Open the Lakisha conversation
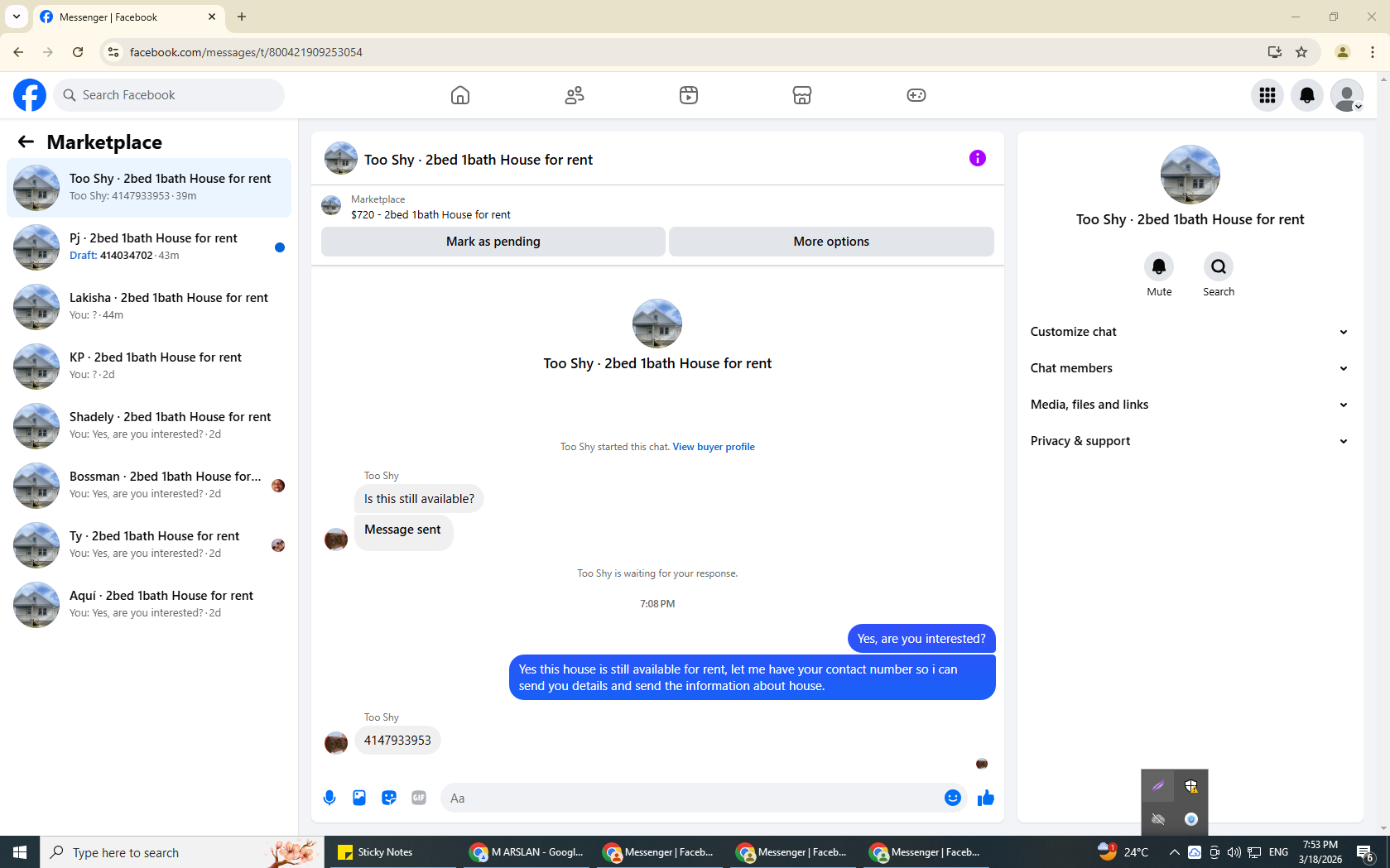1390x868 pixels. pyautogui.click(x=149, y=307)
